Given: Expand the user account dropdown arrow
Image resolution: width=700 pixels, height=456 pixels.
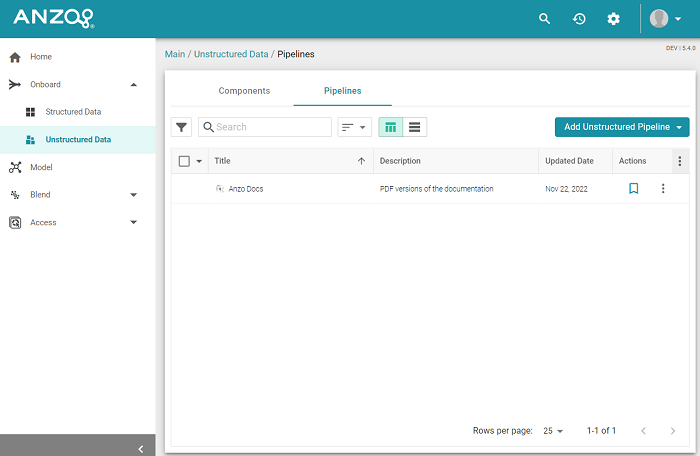Looking at the screenshot, I should (678, 19).
